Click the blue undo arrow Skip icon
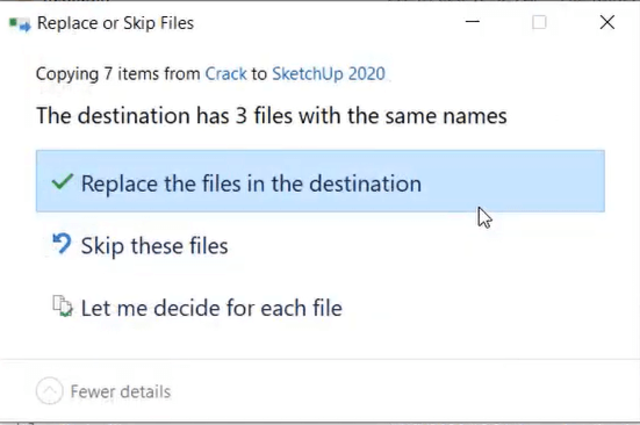Viewport: 640px width, 425px height. [62, 245]
